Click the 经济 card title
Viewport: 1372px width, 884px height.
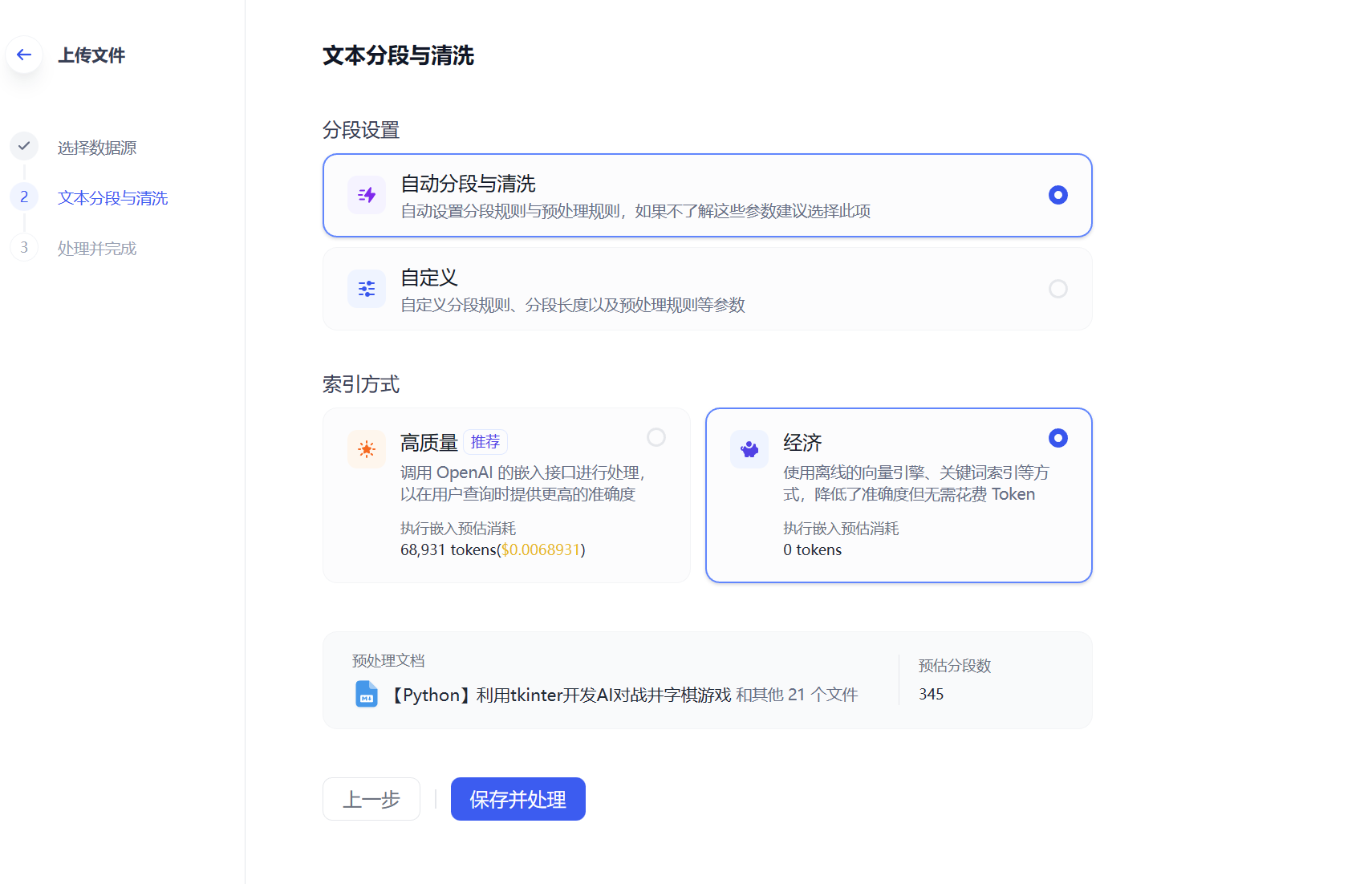click(802, 443)
